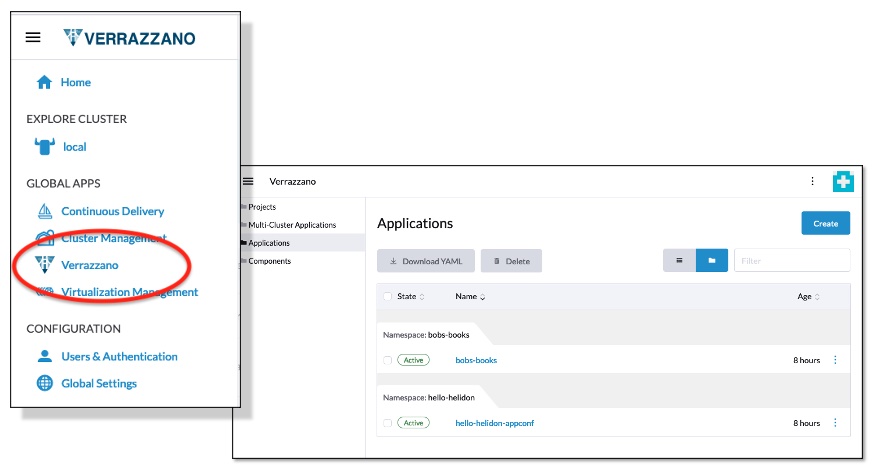Tick the checkbox for bobs-books row

tap(387, 360)
